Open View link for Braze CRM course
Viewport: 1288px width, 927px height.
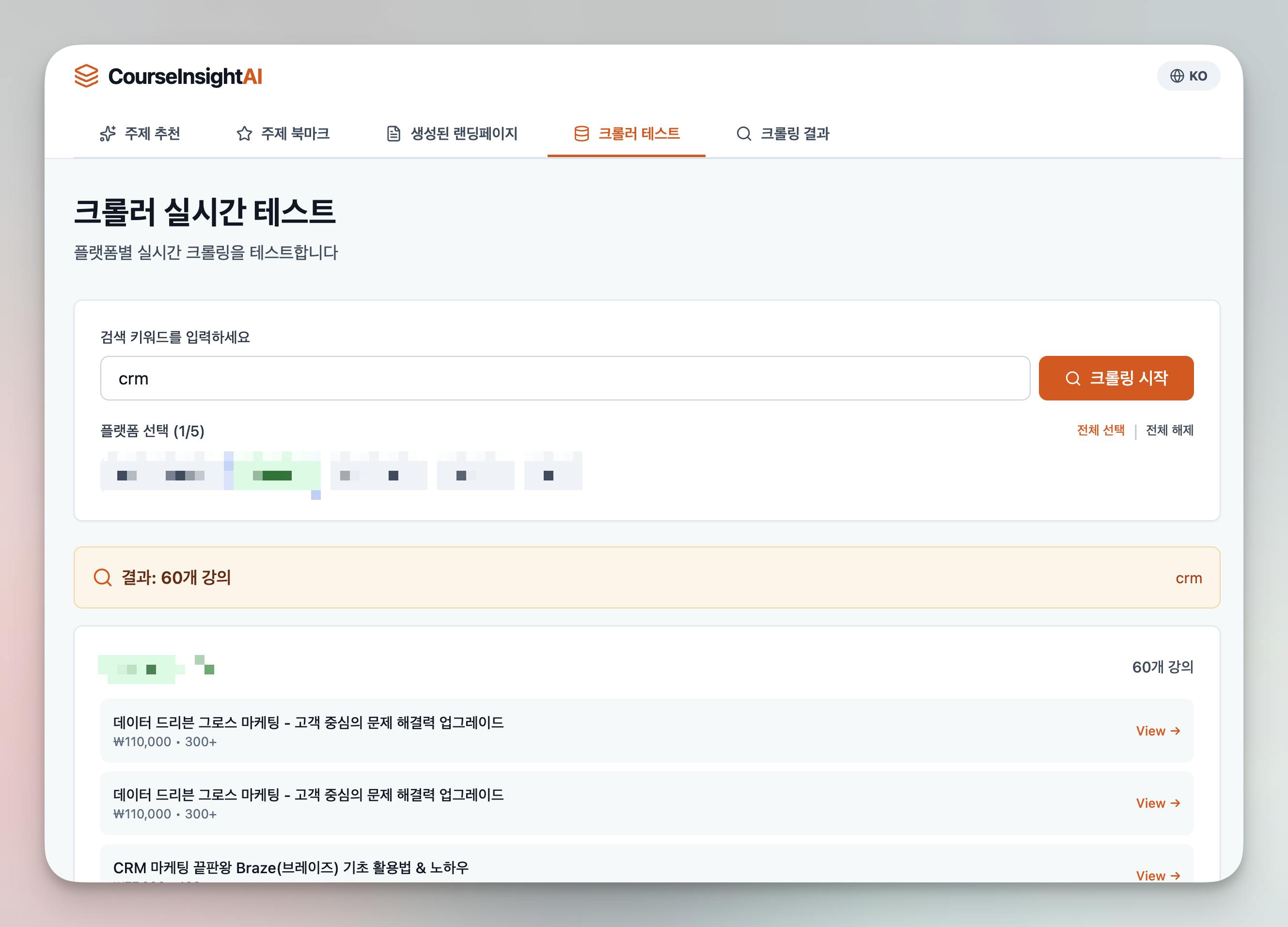(1158, 875)
